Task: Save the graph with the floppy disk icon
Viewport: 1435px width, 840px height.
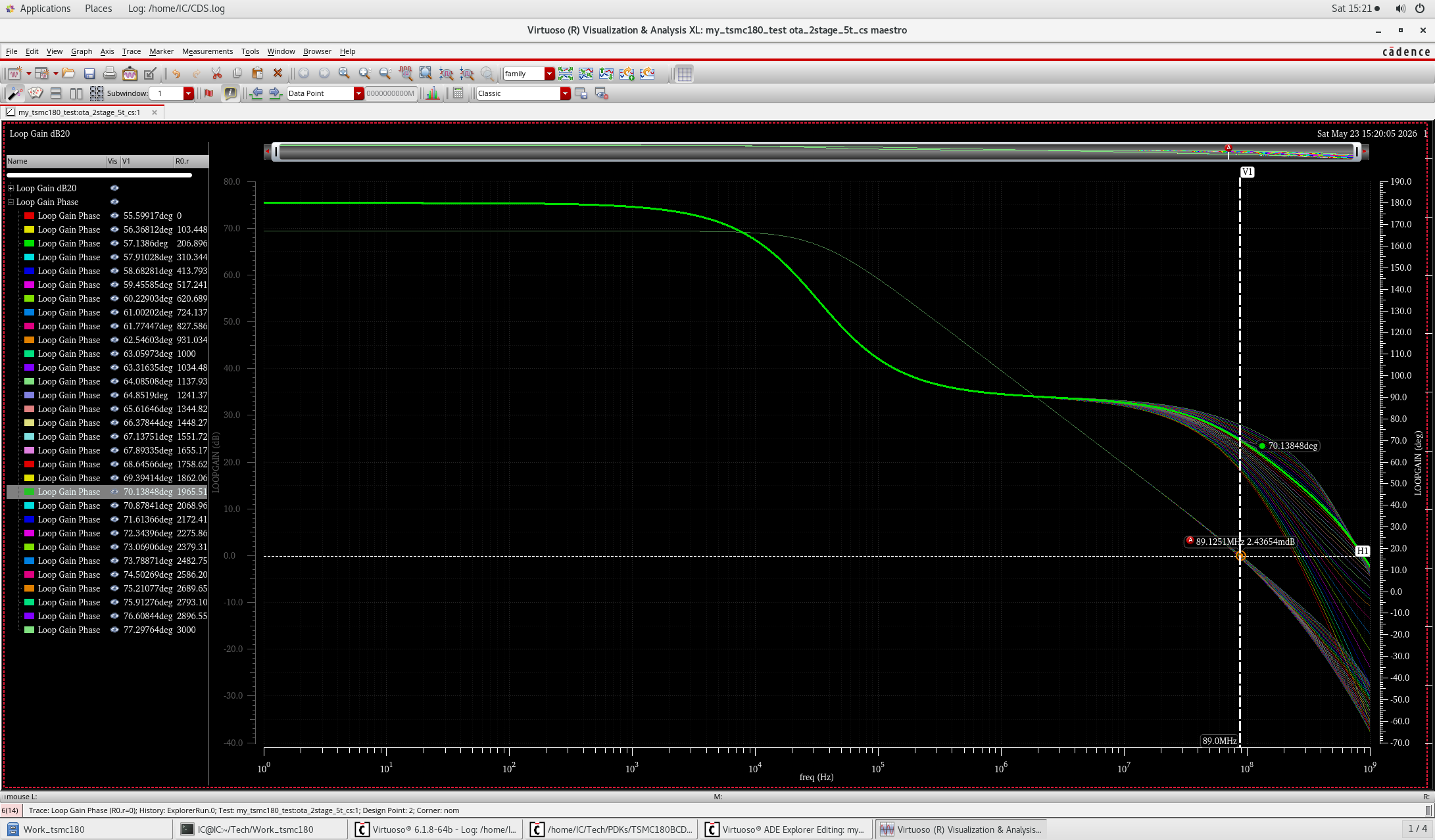Action: 89,74
